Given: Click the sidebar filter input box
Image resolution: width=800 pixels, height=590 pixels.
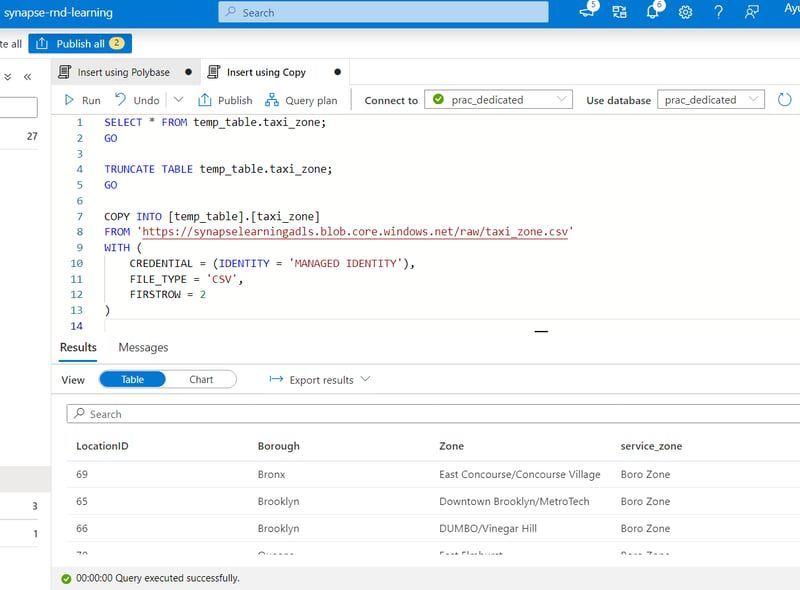Looking at the screenshot, I should [x=18, y=107].
